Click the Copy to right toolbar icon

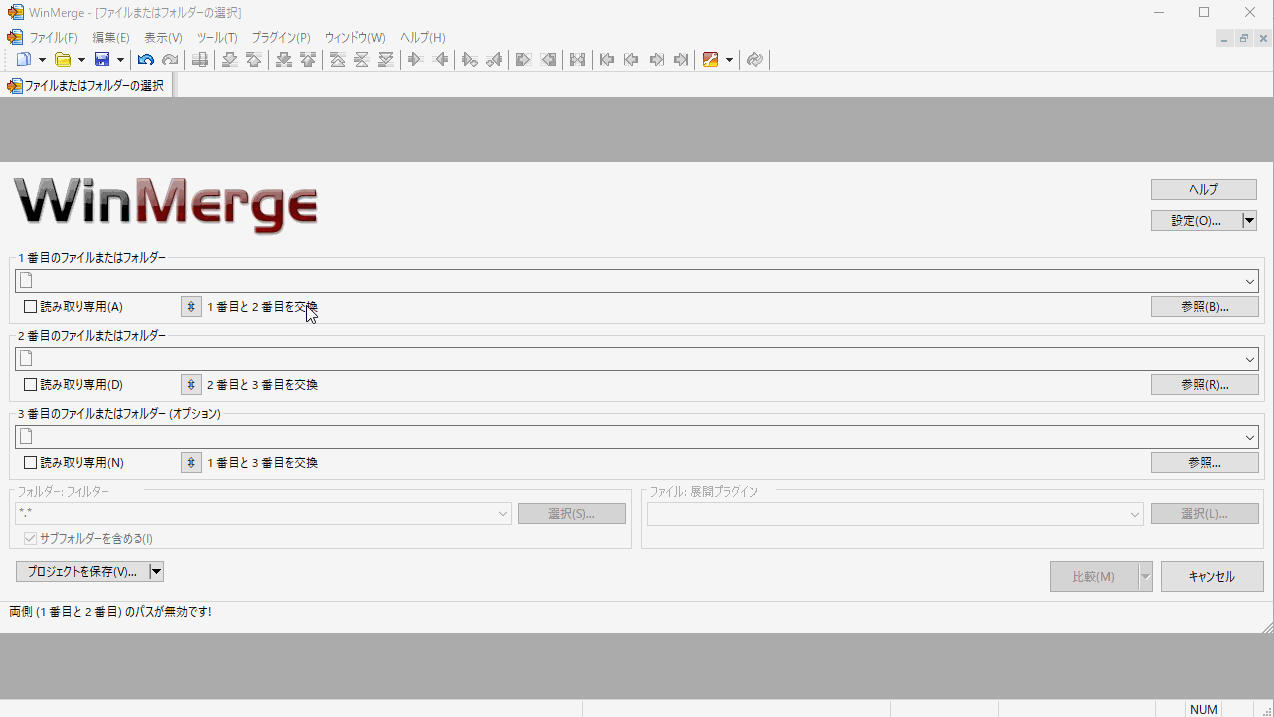tap(416, 60)
